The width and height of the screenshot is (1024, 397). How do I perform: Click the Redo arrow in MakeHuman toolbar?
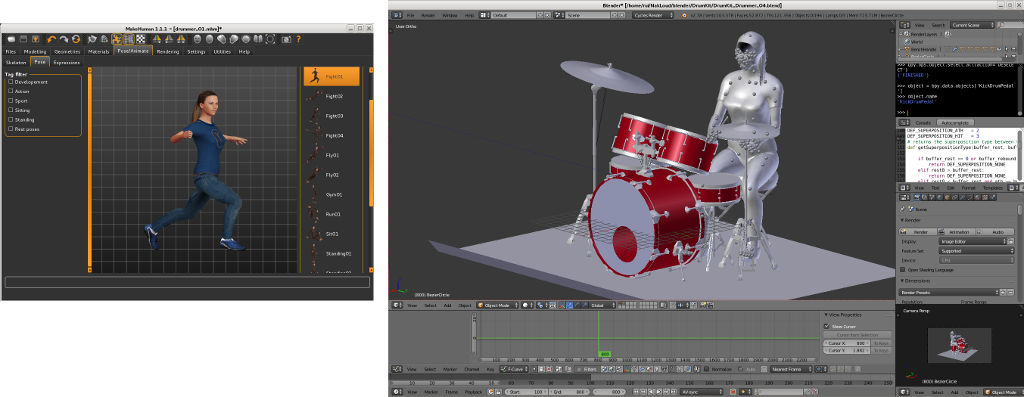(x=63, y=39)
